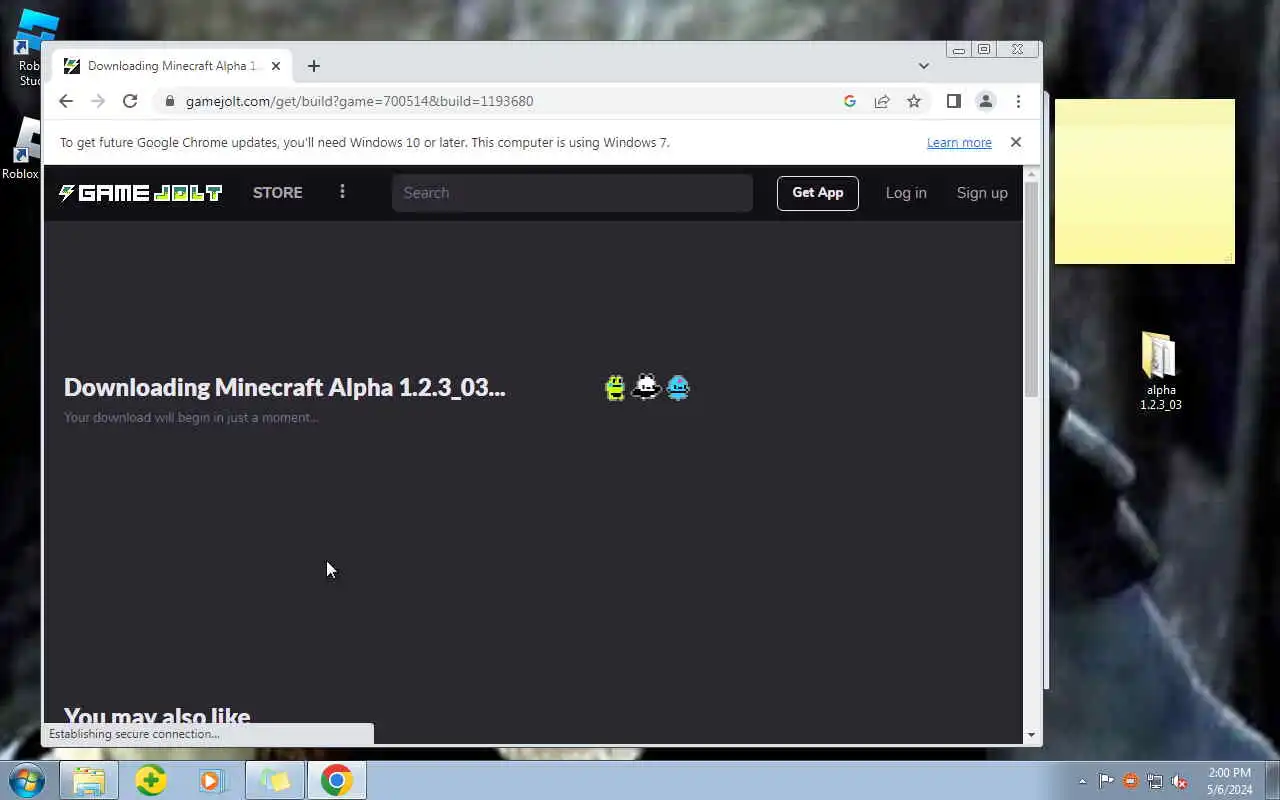Minimize the Chrome window
Viewport: 1280px width, 800px height.
(x=959, y=49)
